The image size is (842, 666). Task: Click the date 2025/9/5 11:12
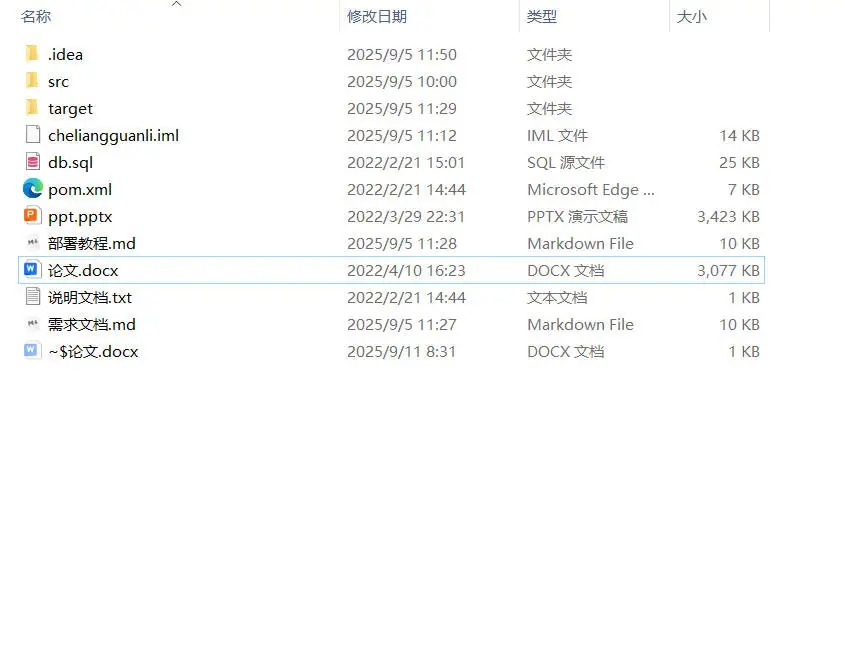(402, 135)
